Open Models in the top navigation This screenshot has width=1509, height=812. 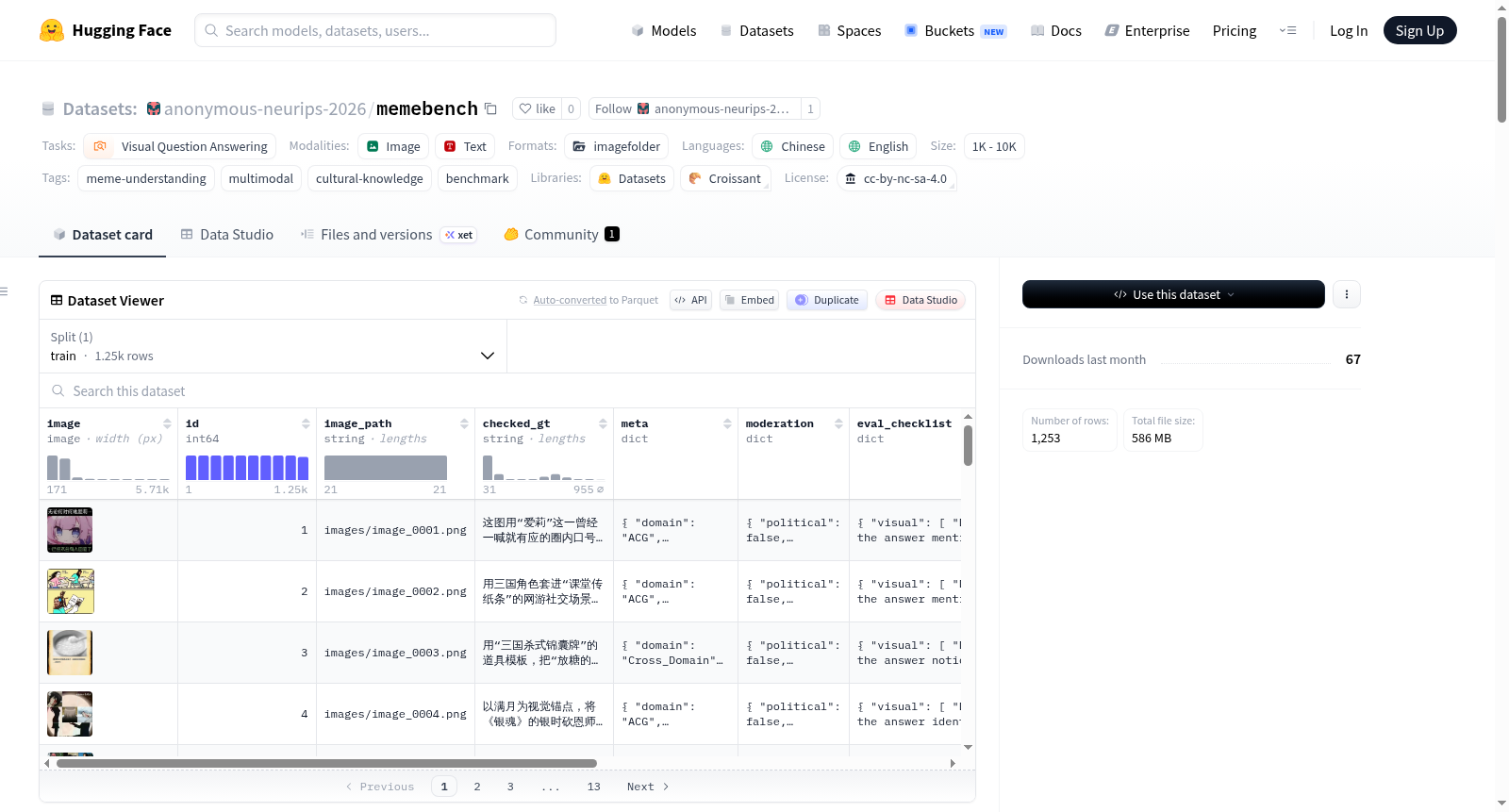(664, 30)
